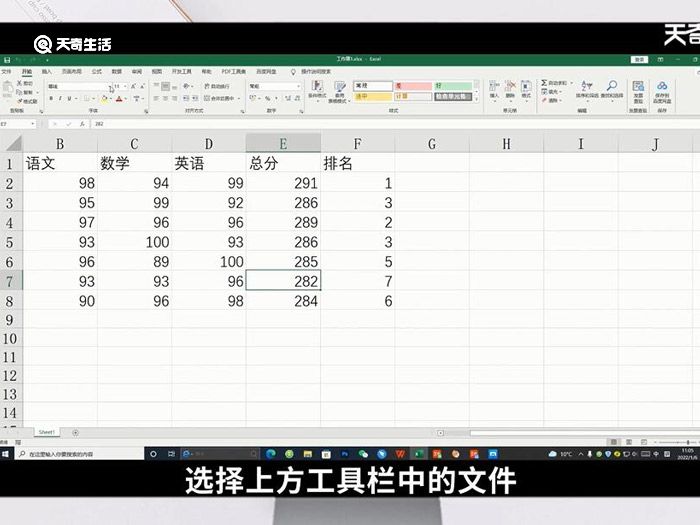Screen dimensions: 700x525
Task: Switch to page layout view in status bar
Action: [x=629, y=442]
